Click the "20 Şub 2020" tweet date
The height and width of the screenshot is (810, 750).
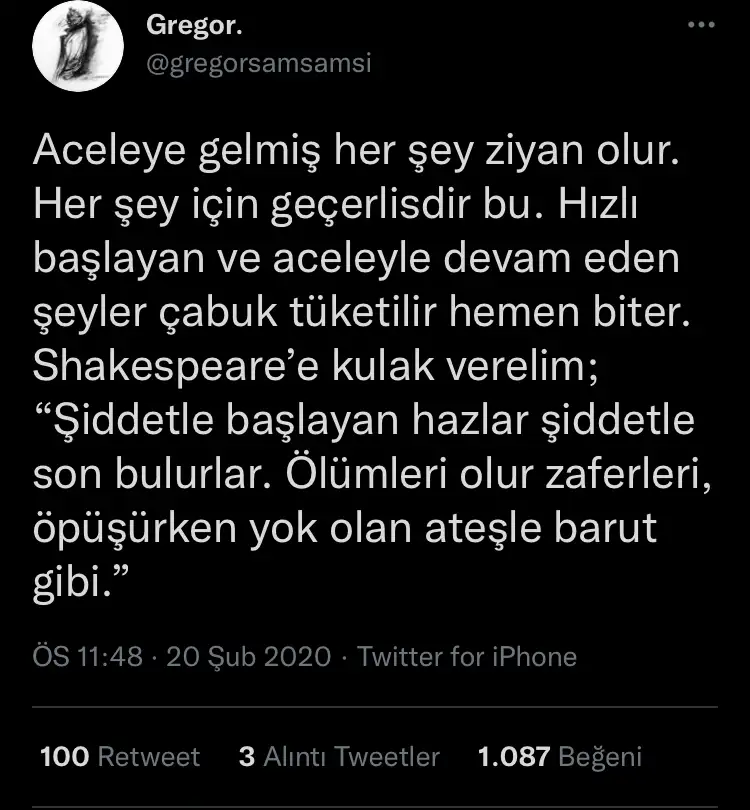(x=249, y=656)
